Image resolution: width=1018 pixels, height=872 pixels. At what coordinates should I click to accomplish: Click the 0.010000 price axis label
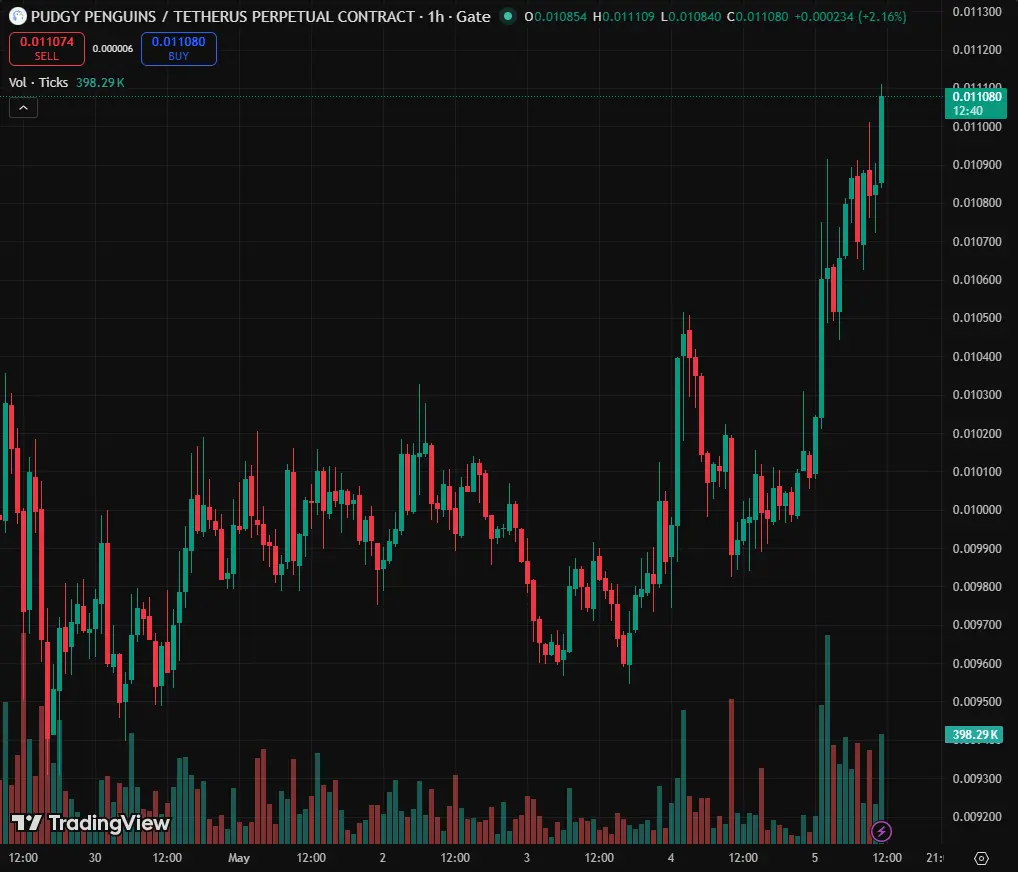point(977,510)
